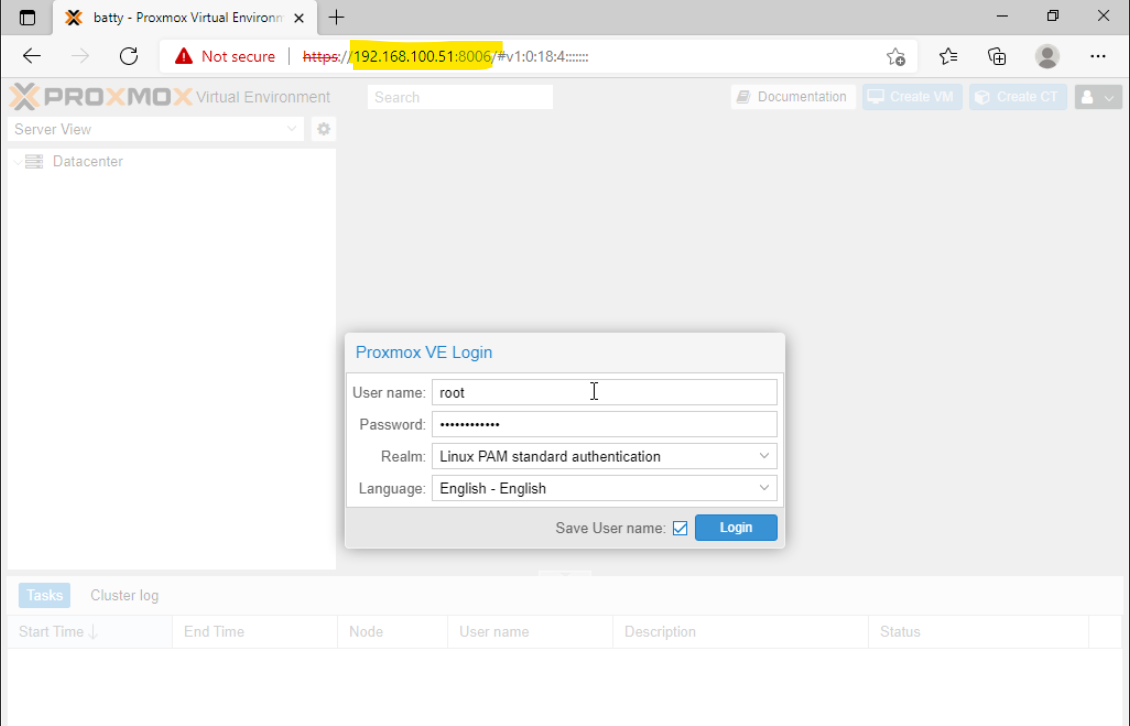Open the user menu in the Proxmox header

coord(1097,96)
